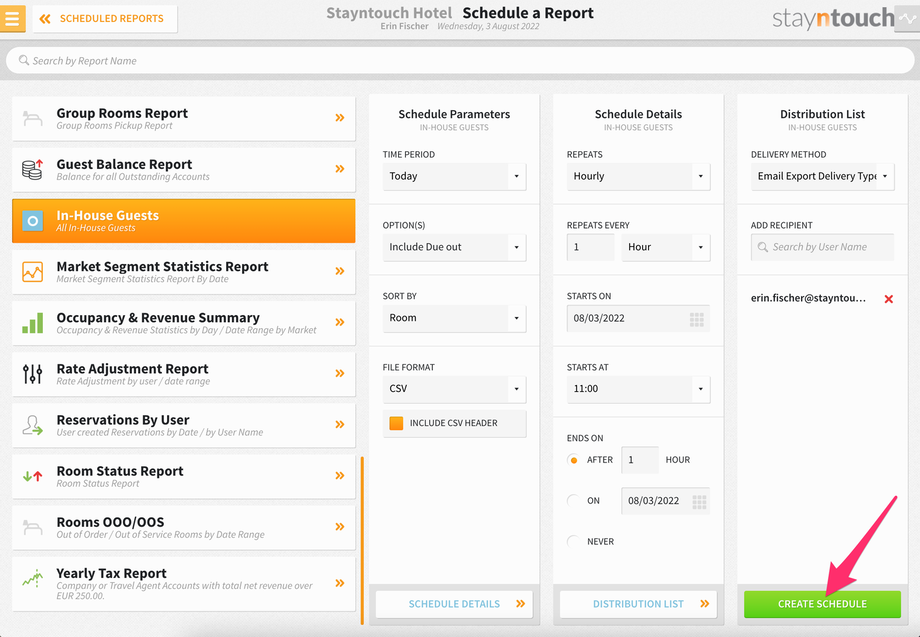920x637 pixels.
Task: Expand Room Status Report chevron
Action: pos(340,475)
